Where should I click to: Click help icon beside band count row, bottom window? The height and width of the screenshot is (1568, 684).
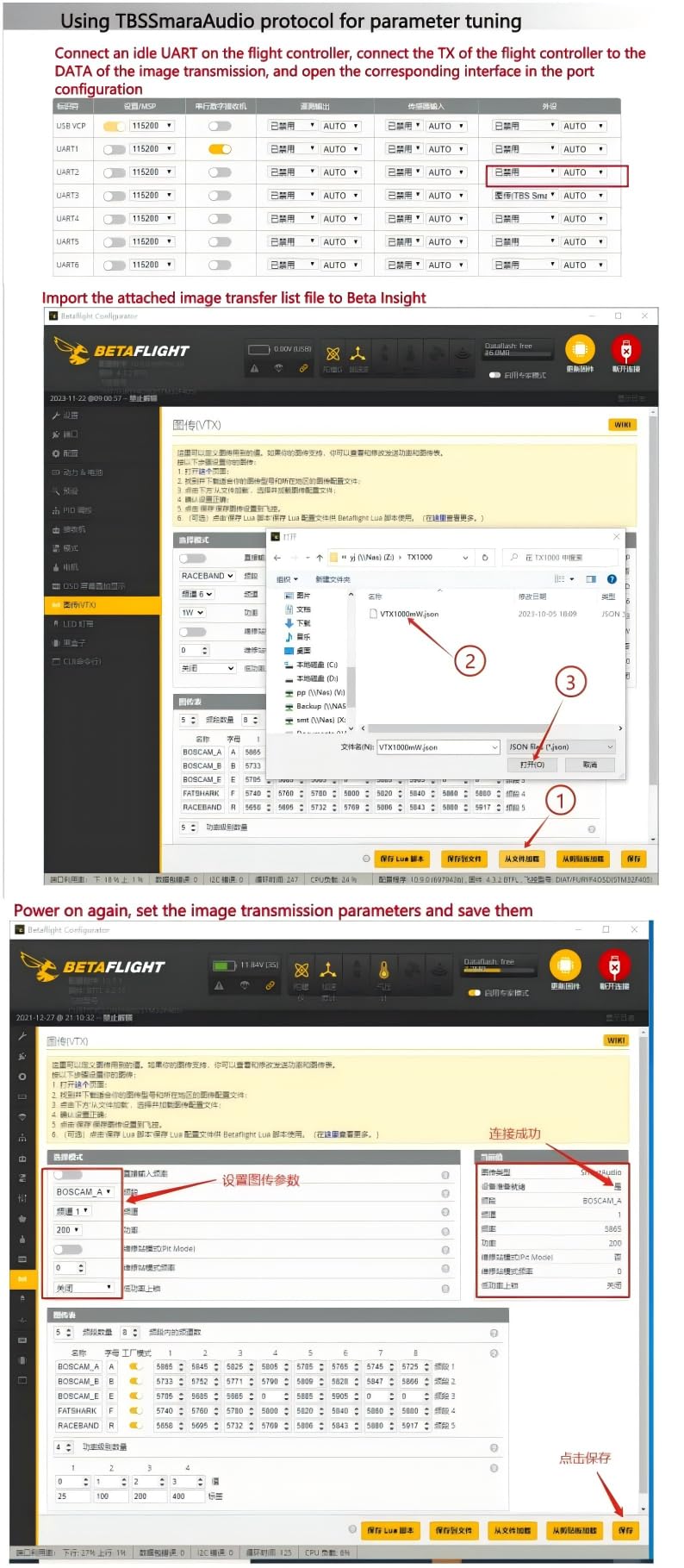(x=494, y=1333)
